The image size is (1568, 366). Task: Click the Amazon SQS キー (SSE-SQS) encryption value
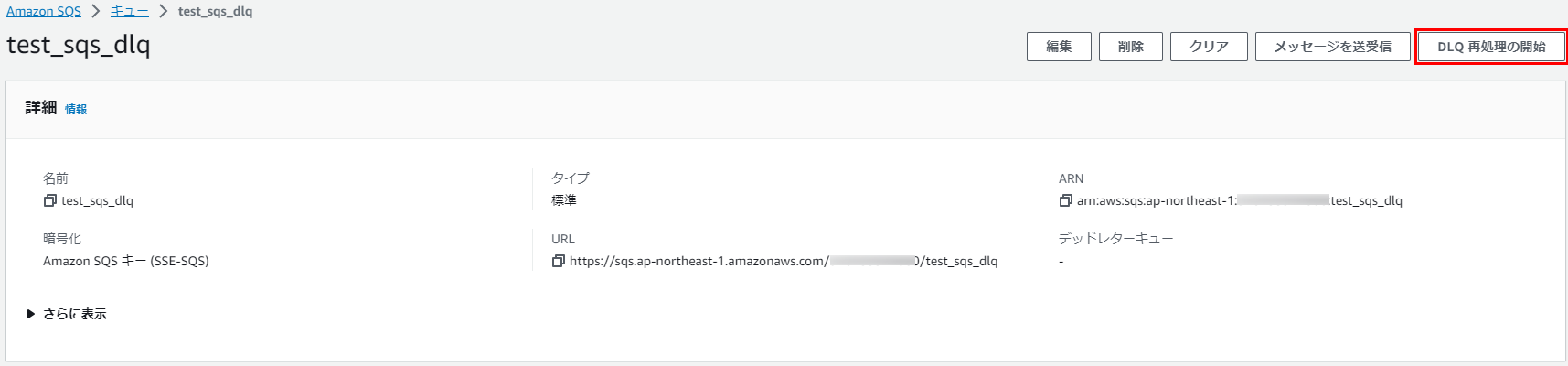point(126,261)
